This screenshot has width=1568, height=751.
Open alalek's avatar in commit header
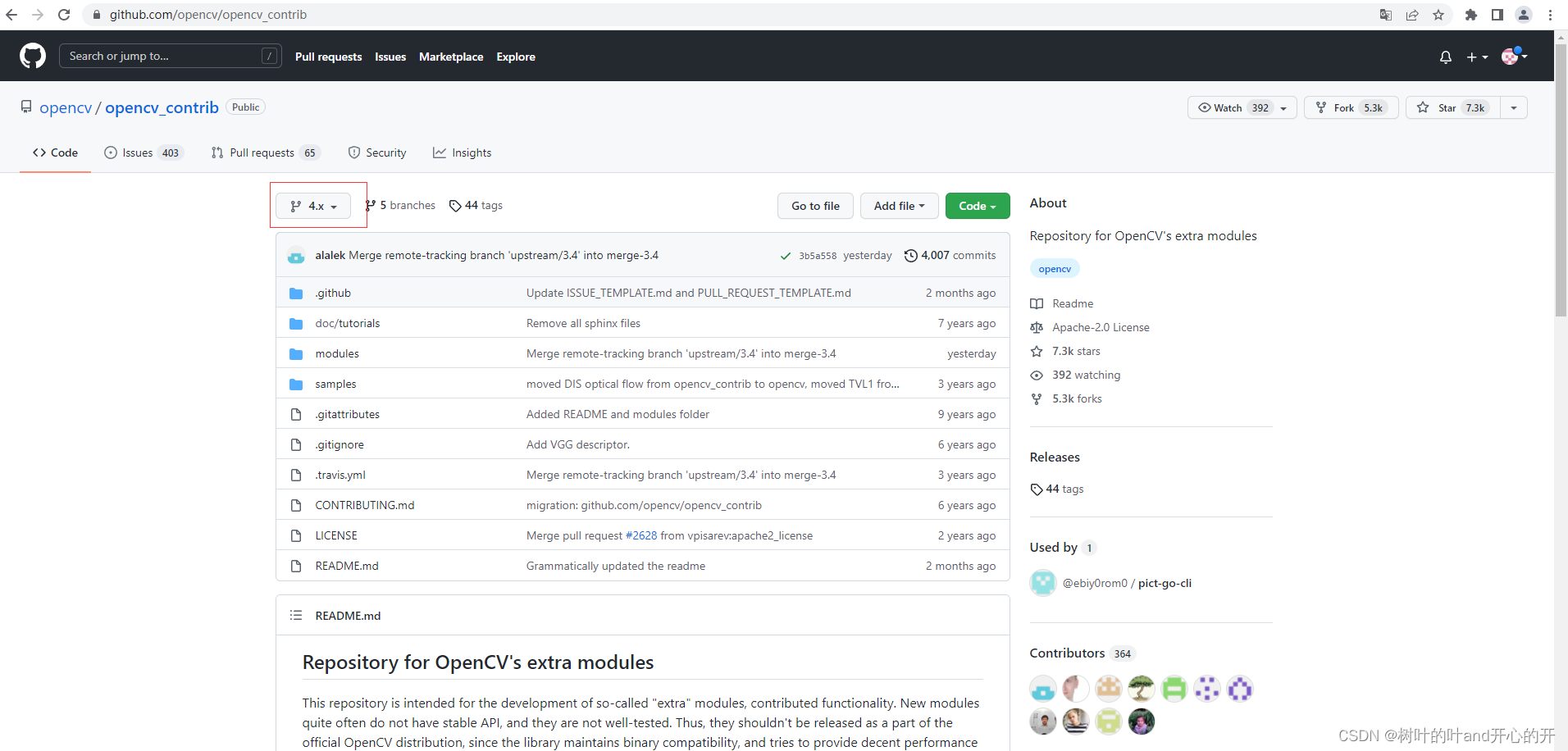click(296, 256)
